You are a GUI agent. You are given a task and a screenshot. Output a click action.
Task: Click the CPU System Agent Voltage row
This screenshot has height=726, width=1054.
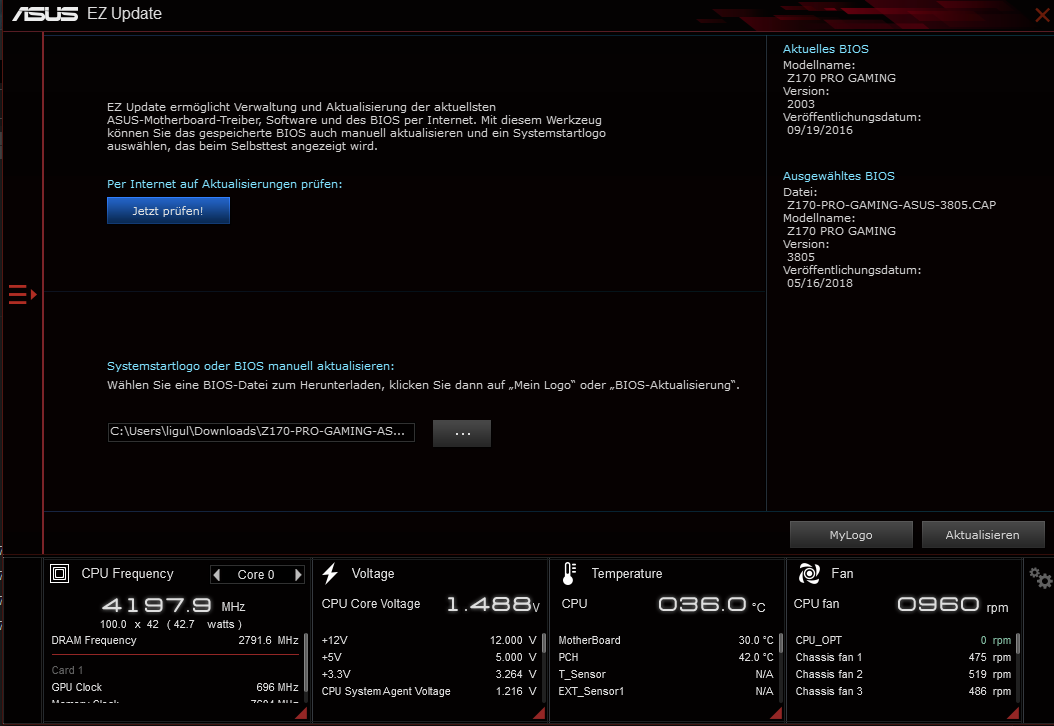click(429, 691)
